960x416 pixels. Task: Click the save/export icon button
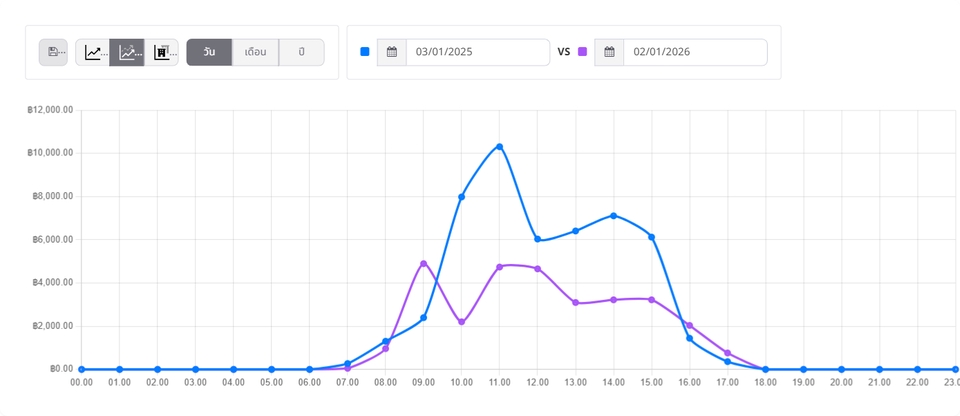click(x=53, y=52)
